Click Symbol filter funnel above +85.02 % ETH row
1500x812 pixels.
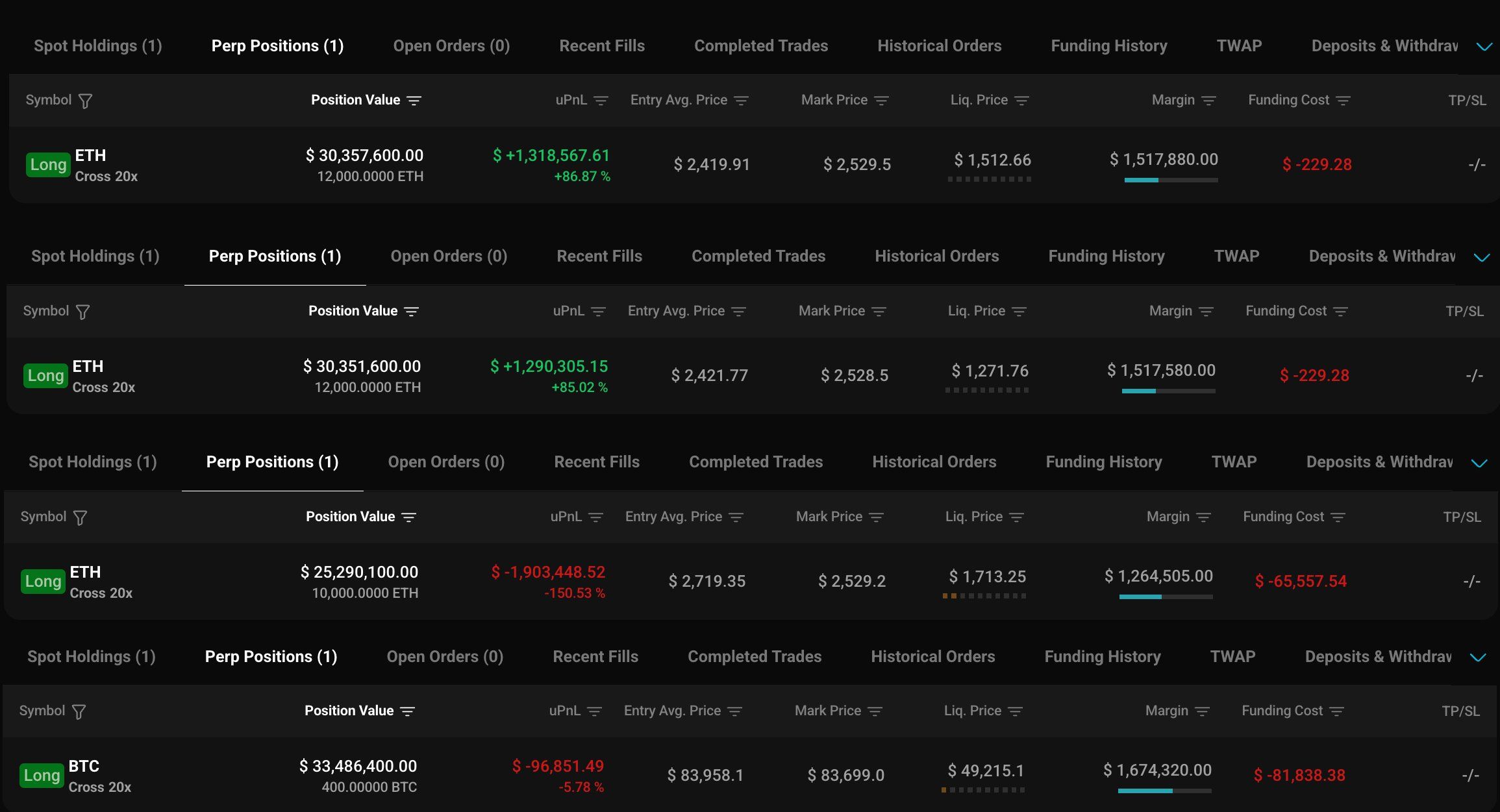[x=82, y=312]
